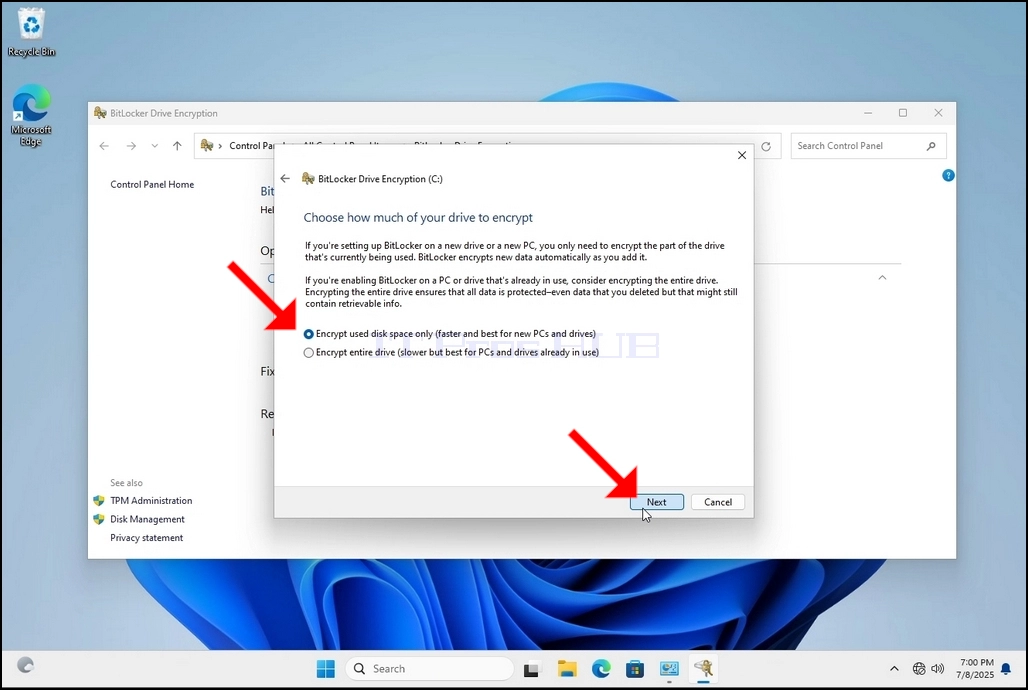Click the widgets icon at taskbar left

pyautogui.click(x=25, y=665)
